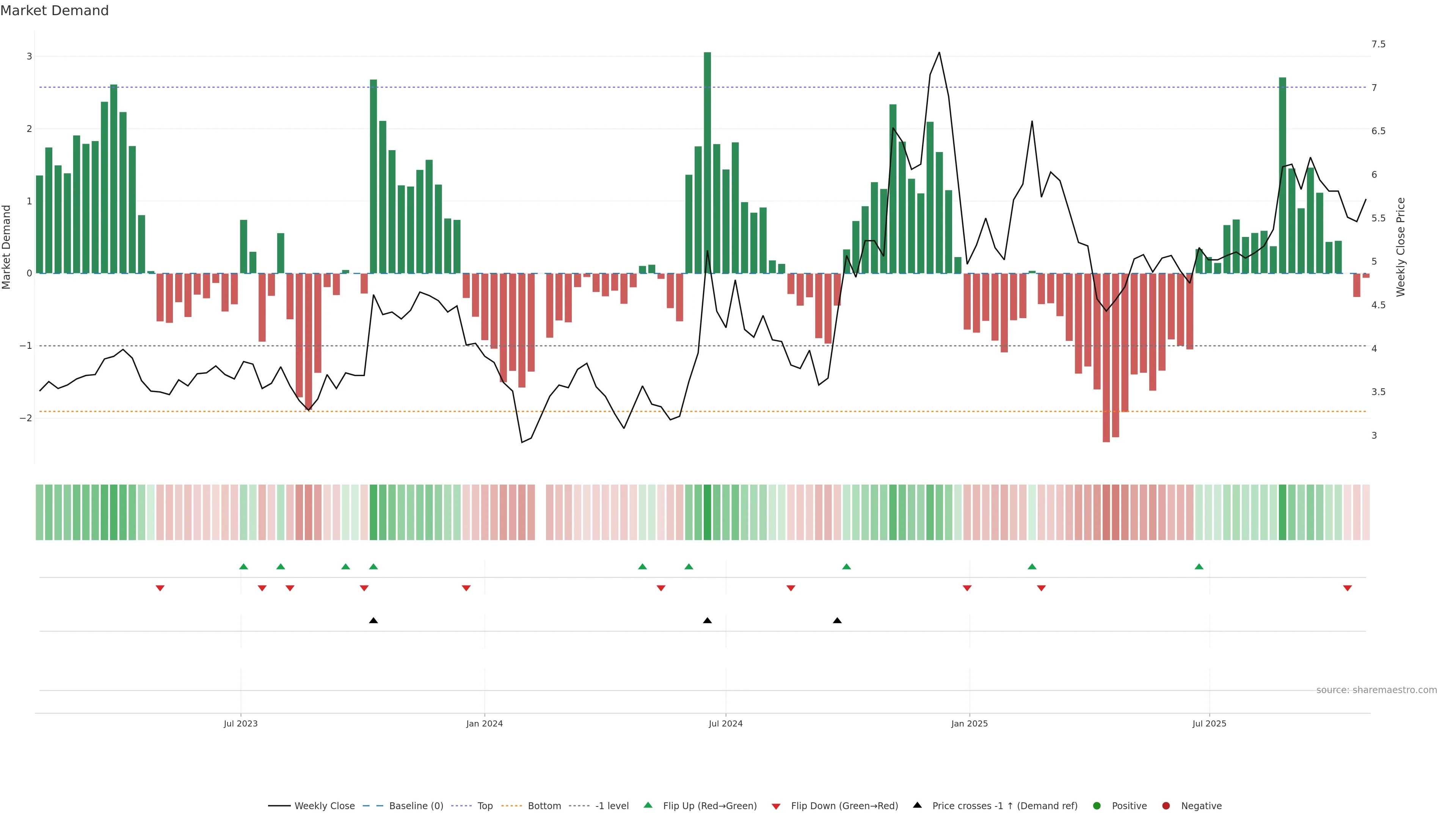This screenshot has height=819, width=1456.
Task: Click the leftmost black price-cross triangle
Action: click(x=373, y=621)
